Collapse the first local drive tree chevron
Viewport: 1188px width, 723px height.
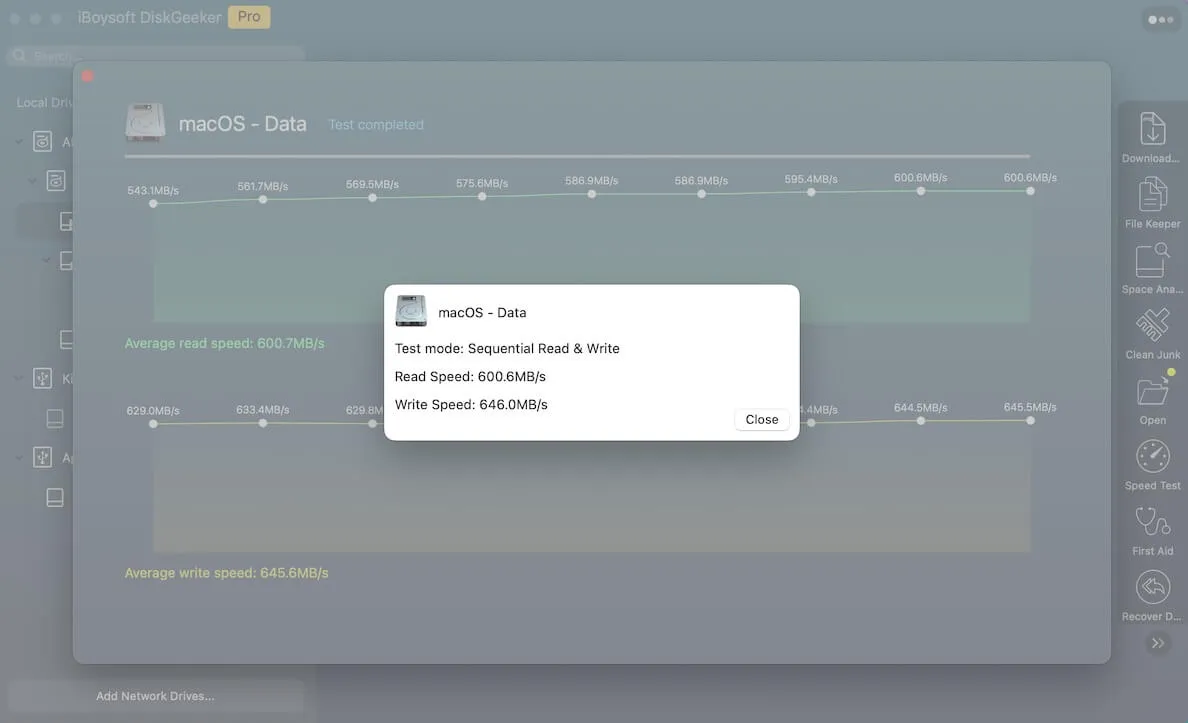pos(19,142)
